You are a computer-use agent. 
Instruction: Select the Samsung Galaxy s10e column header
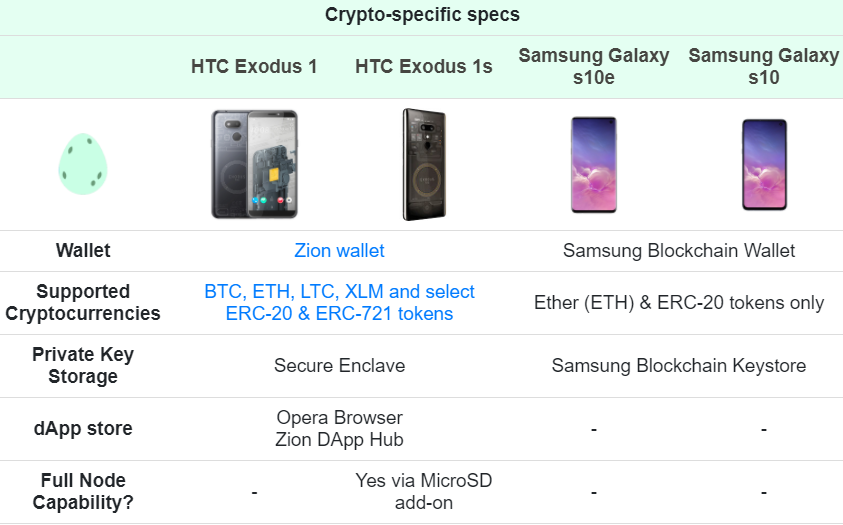[x=594, y=67]
